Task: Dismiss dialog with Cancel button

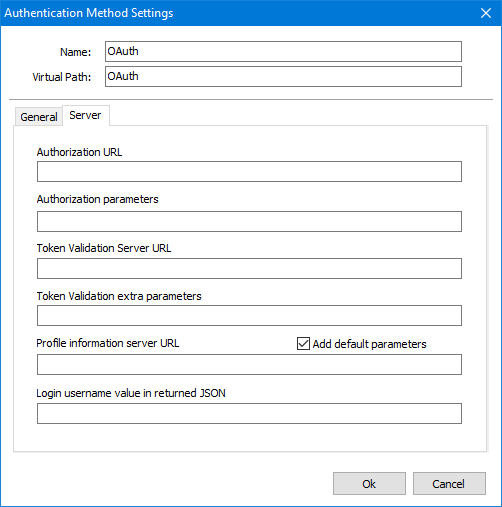Action: [x=449, y=484]
